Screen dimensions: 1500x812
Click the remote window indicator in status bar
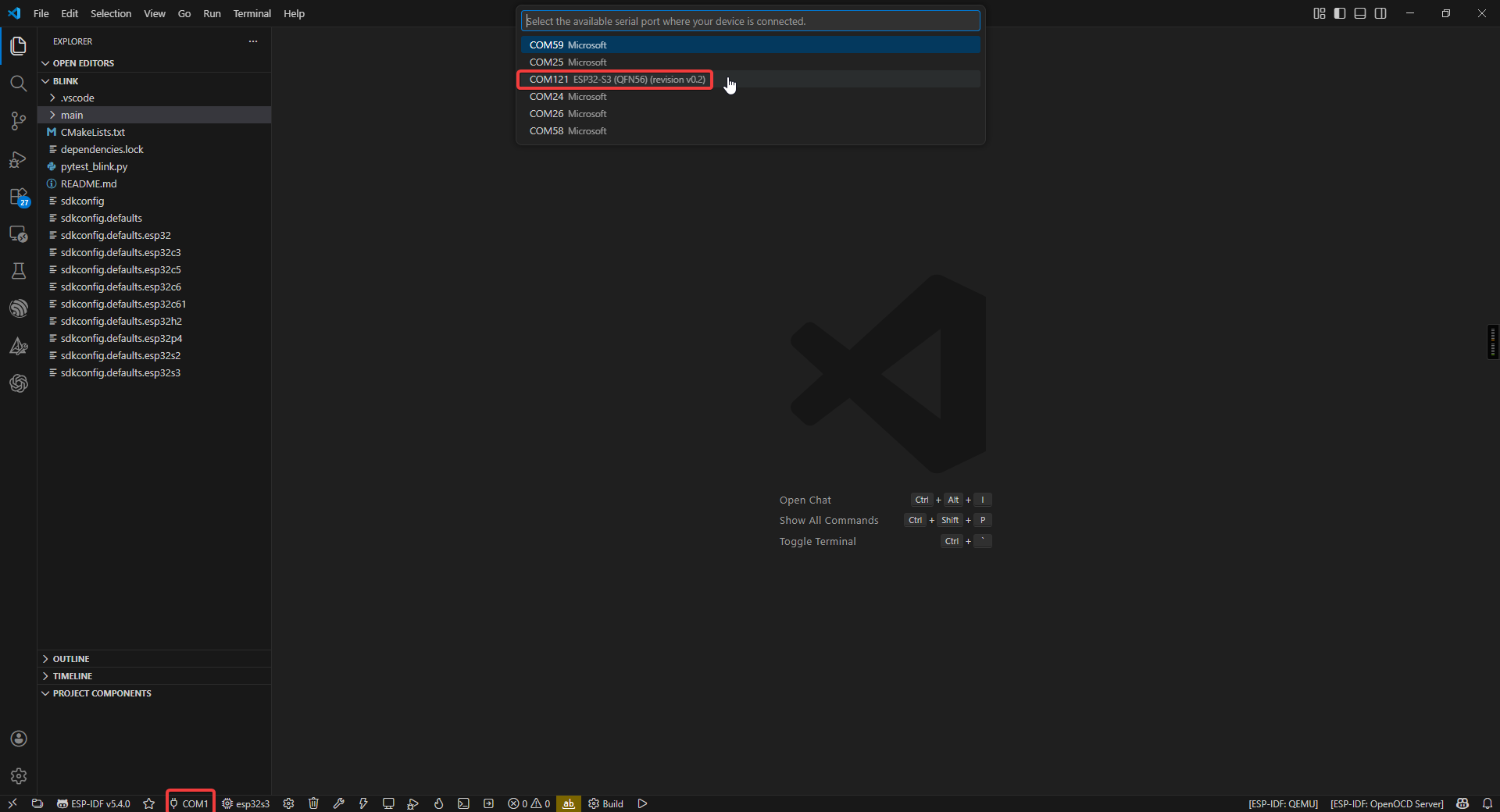[12, 803]
